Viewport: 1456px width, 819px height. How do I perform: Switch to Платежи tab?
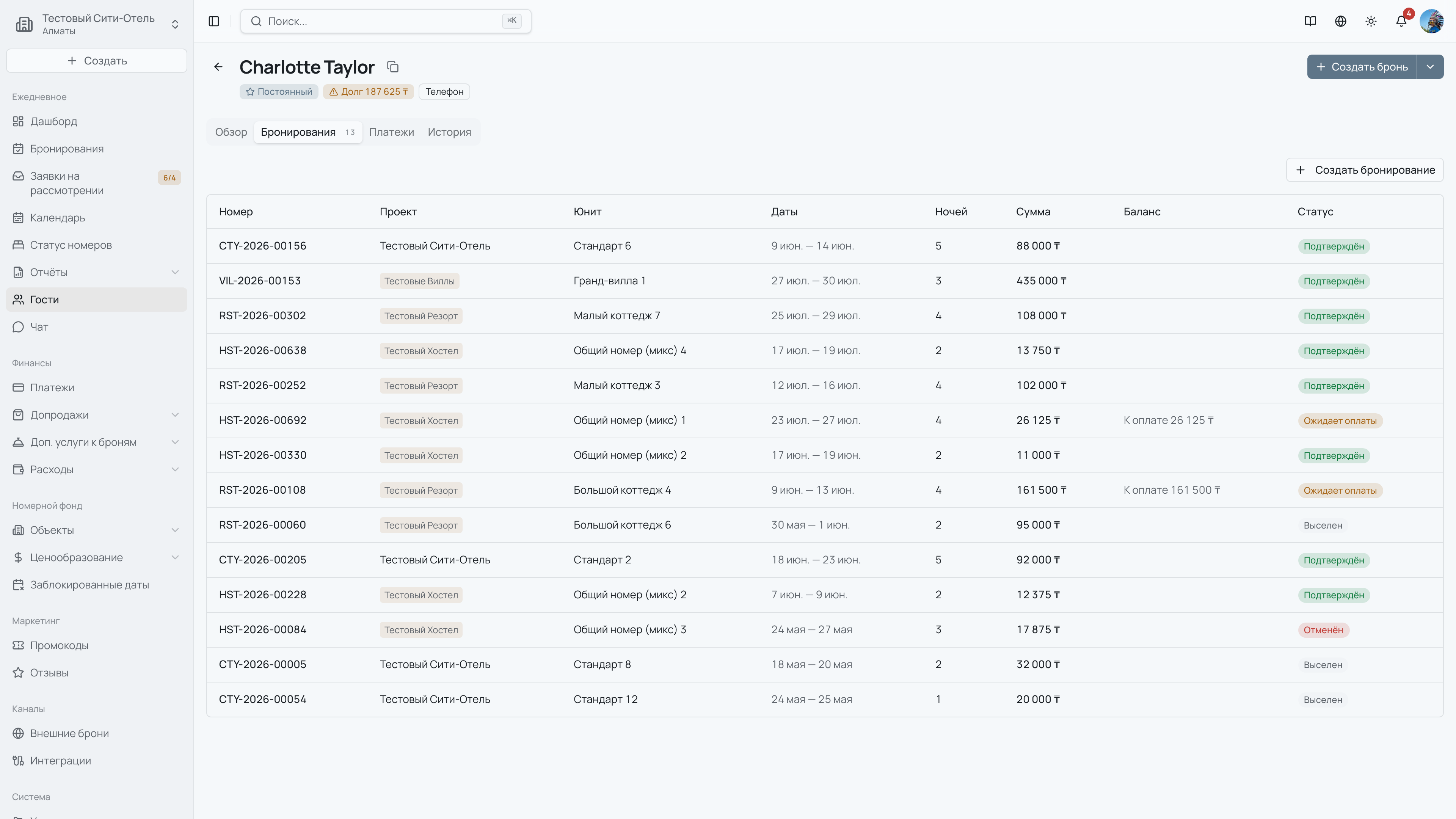click(392, 132)
